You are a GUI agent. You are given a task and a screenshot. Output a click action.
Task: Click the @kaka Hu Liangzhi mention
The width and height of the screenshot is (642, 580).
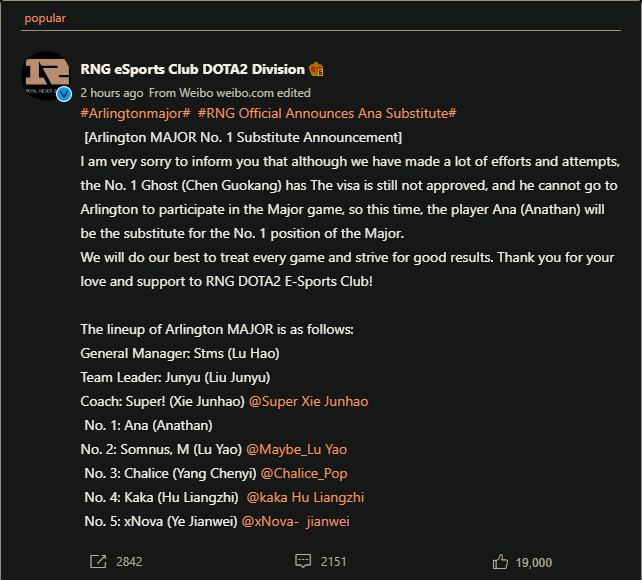point(305,497)
